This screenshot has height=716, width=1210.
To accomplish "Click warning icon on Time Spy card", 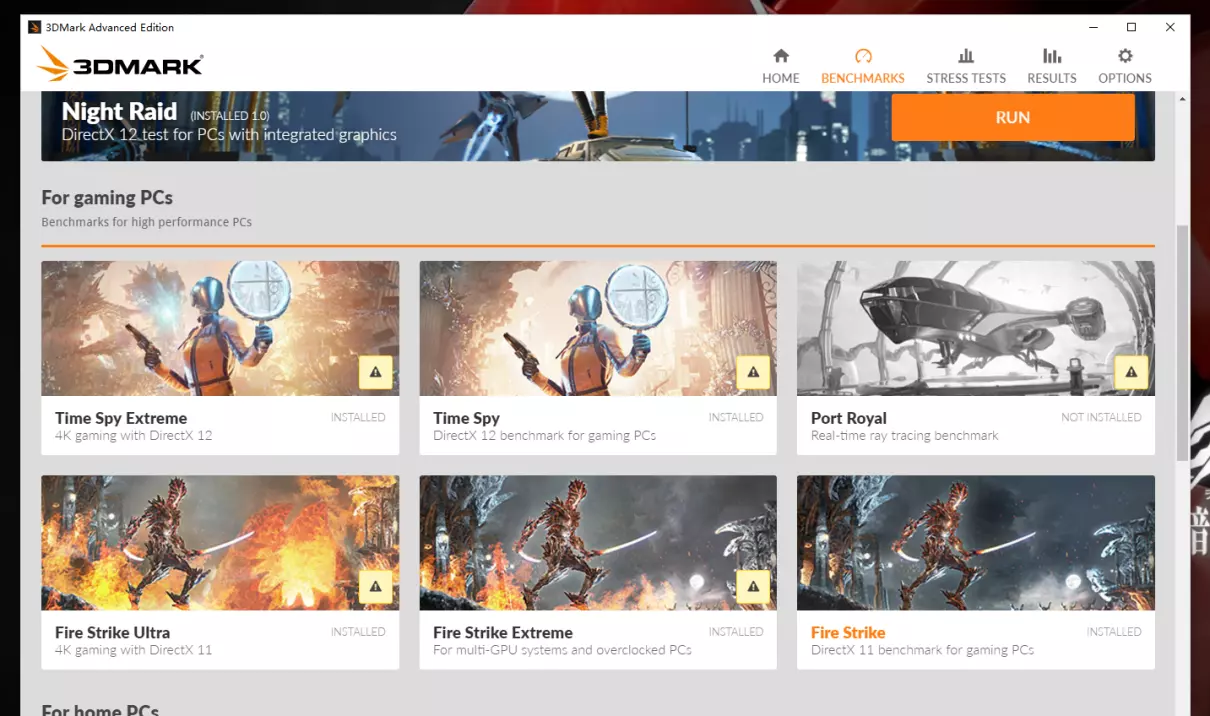I will [x=753, y=372].
